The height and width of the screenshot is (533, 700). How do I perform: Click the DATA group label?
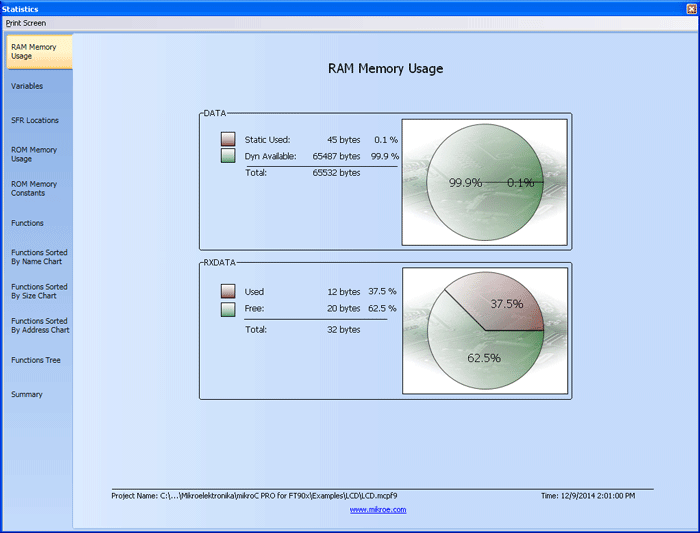(x=215, y=113)
